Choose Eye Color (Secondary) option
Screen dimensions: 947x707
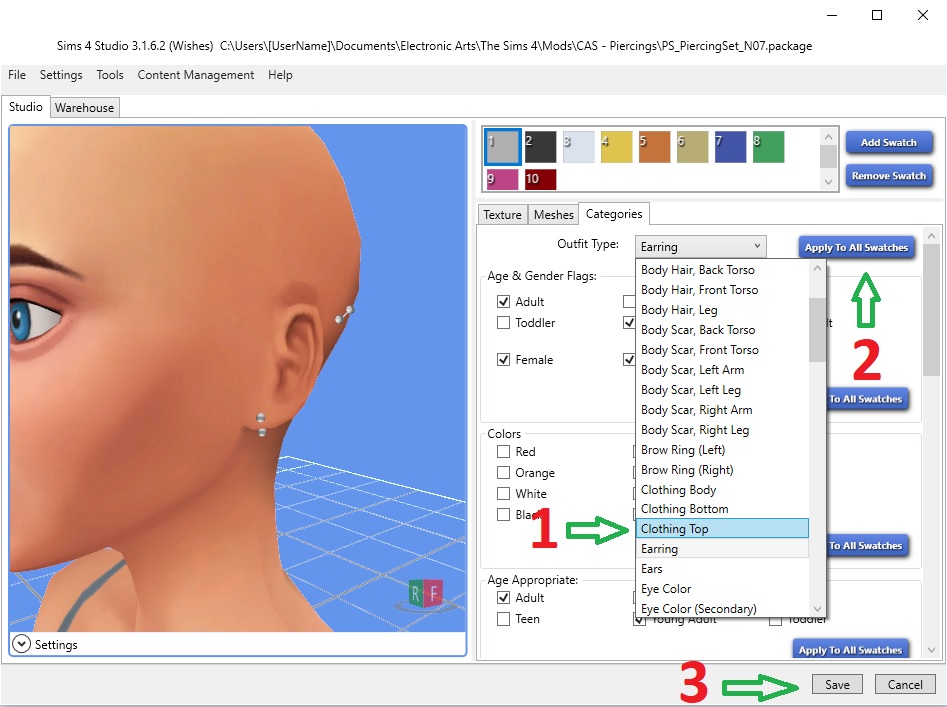pos(722,608)
